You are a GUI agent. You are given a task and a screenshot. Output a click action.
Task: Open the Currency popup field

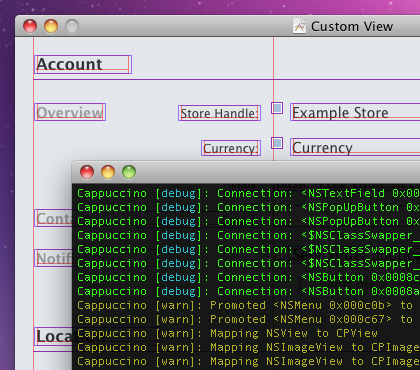pos(355,147)
